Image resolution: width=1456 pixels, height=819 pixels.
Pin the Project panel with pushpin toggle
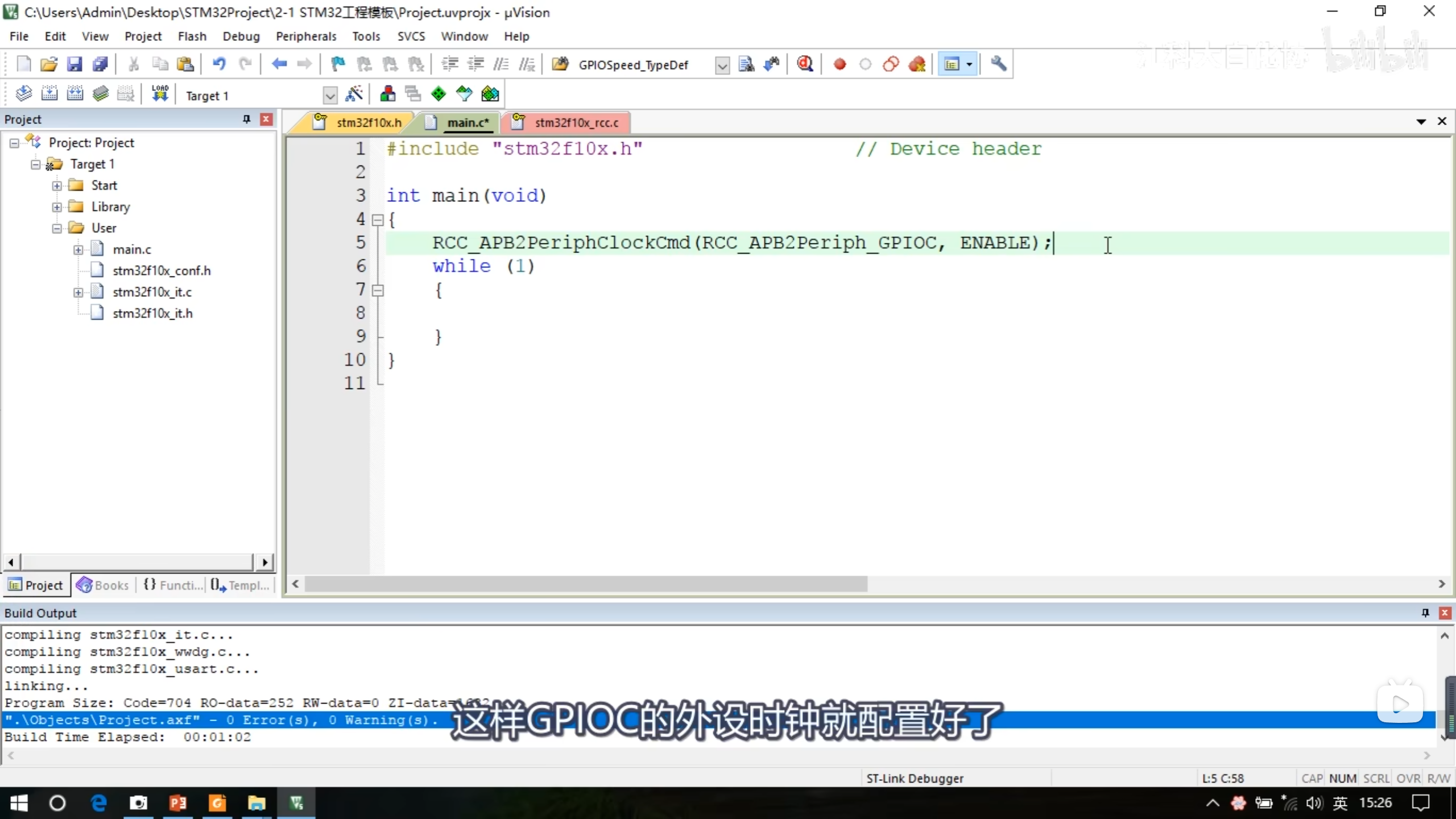[x=246, y=119]
